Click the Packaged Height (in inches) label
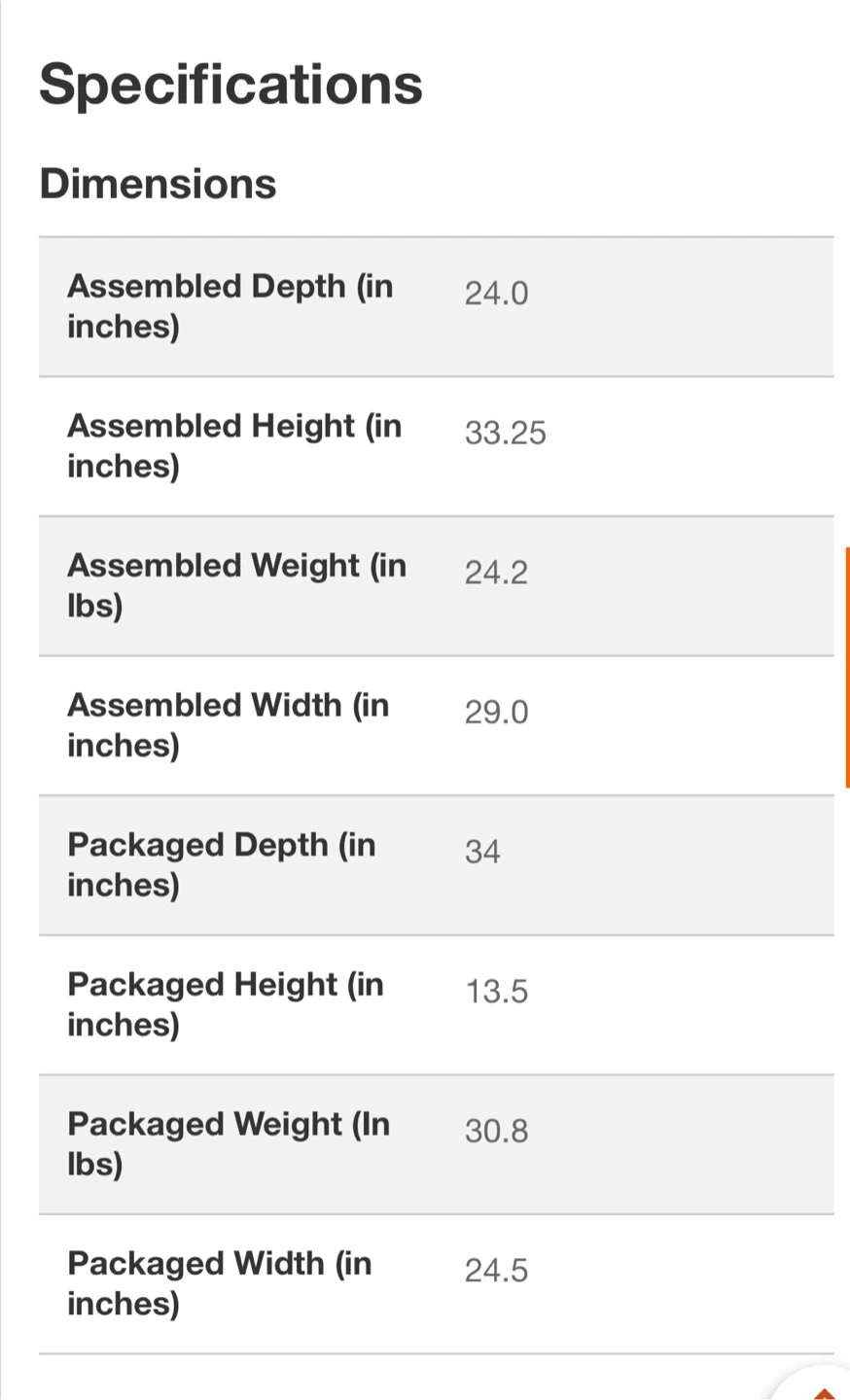This screenshot has height=1400, width=850. (x=226, y=1004)
